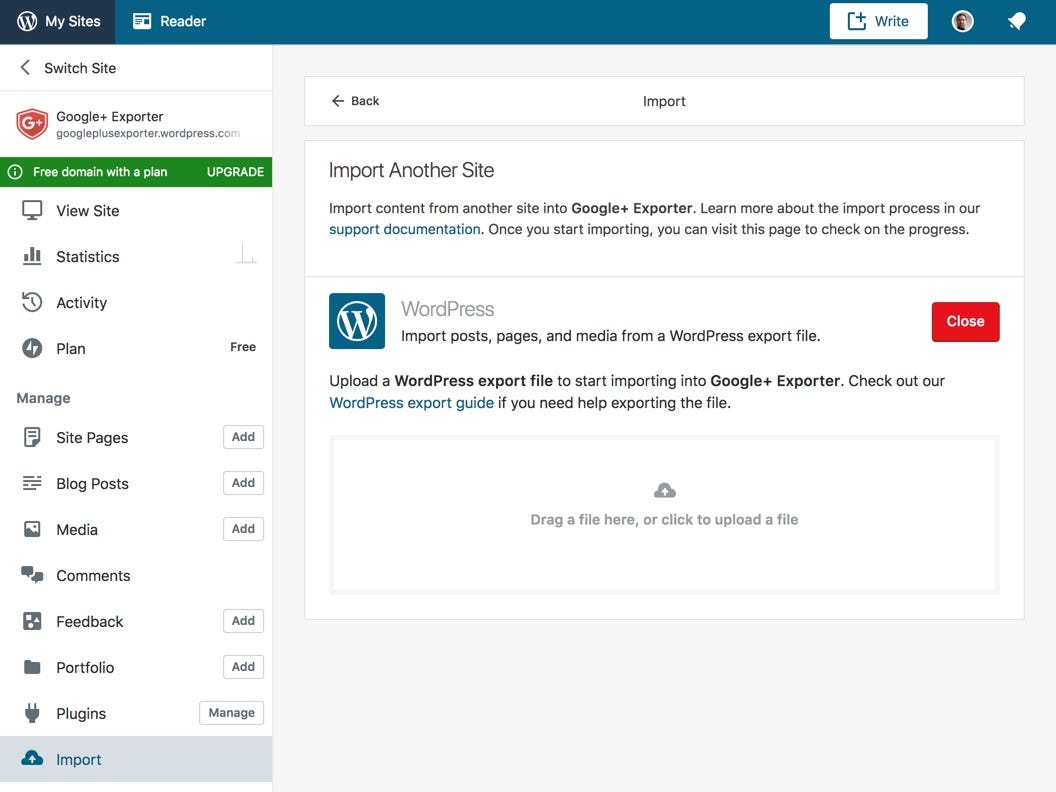Click the Google+ Exporter site shield icon

32,123
